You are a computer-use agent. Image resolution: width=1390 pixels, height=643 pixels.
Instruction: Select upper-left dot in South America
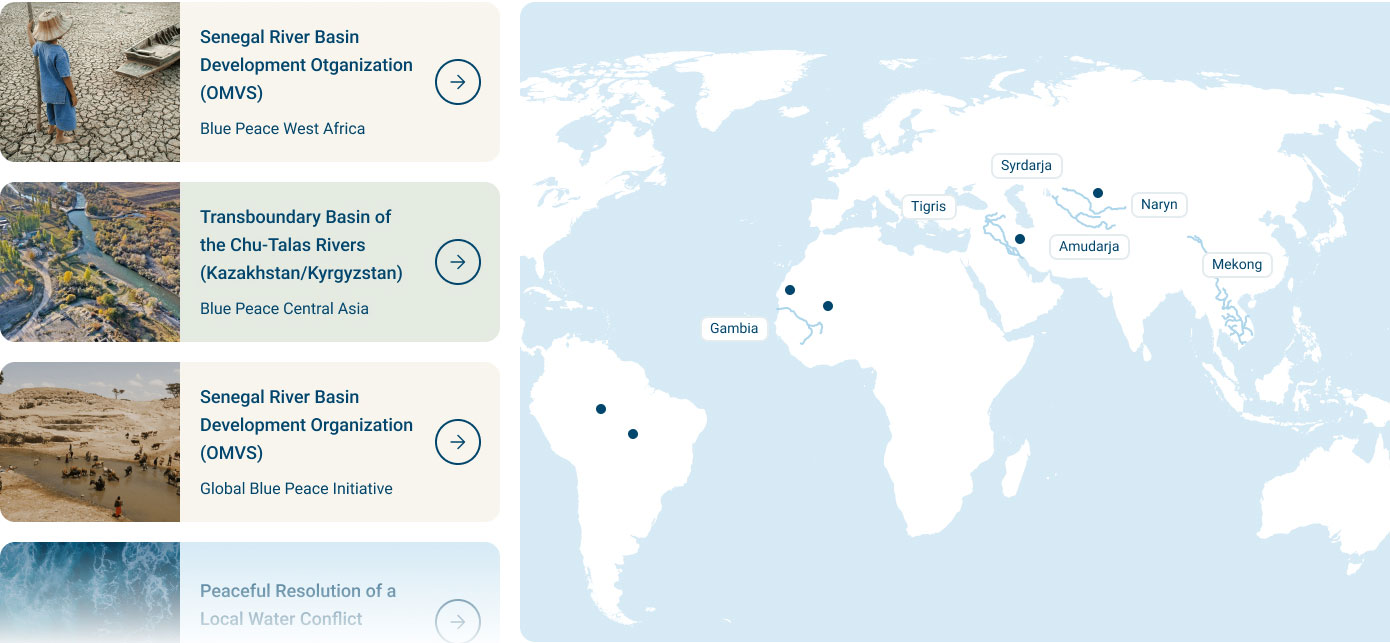(601, 409)
